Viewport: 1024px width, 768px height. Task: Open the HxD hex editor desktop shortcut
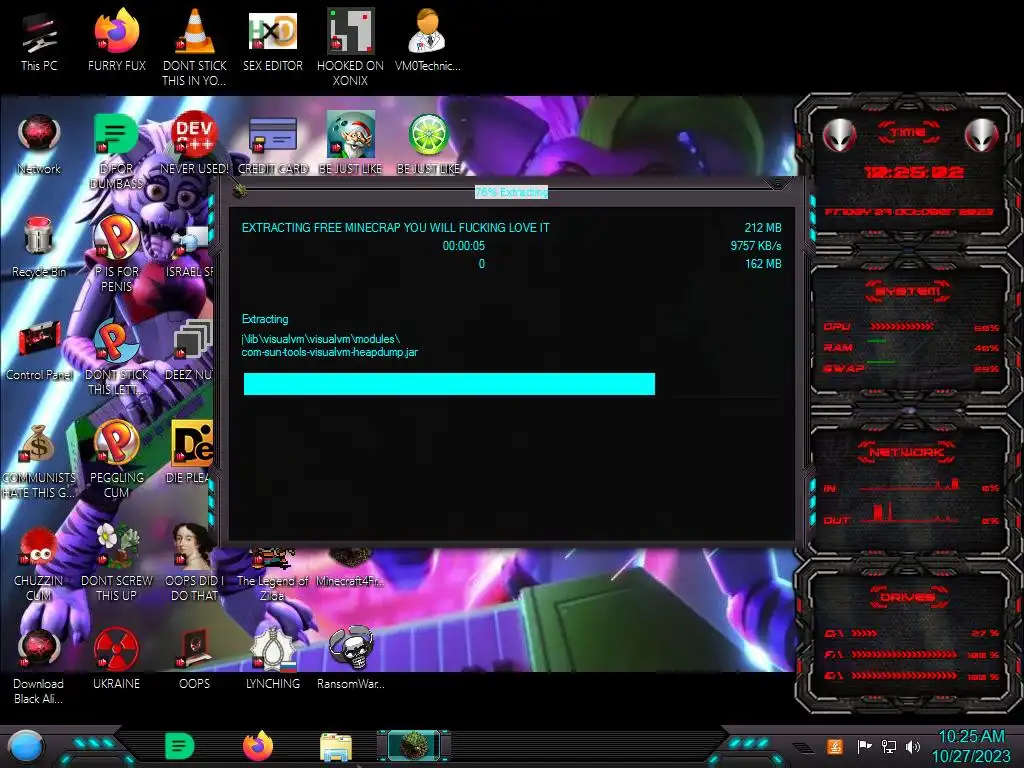click(273, 41)
